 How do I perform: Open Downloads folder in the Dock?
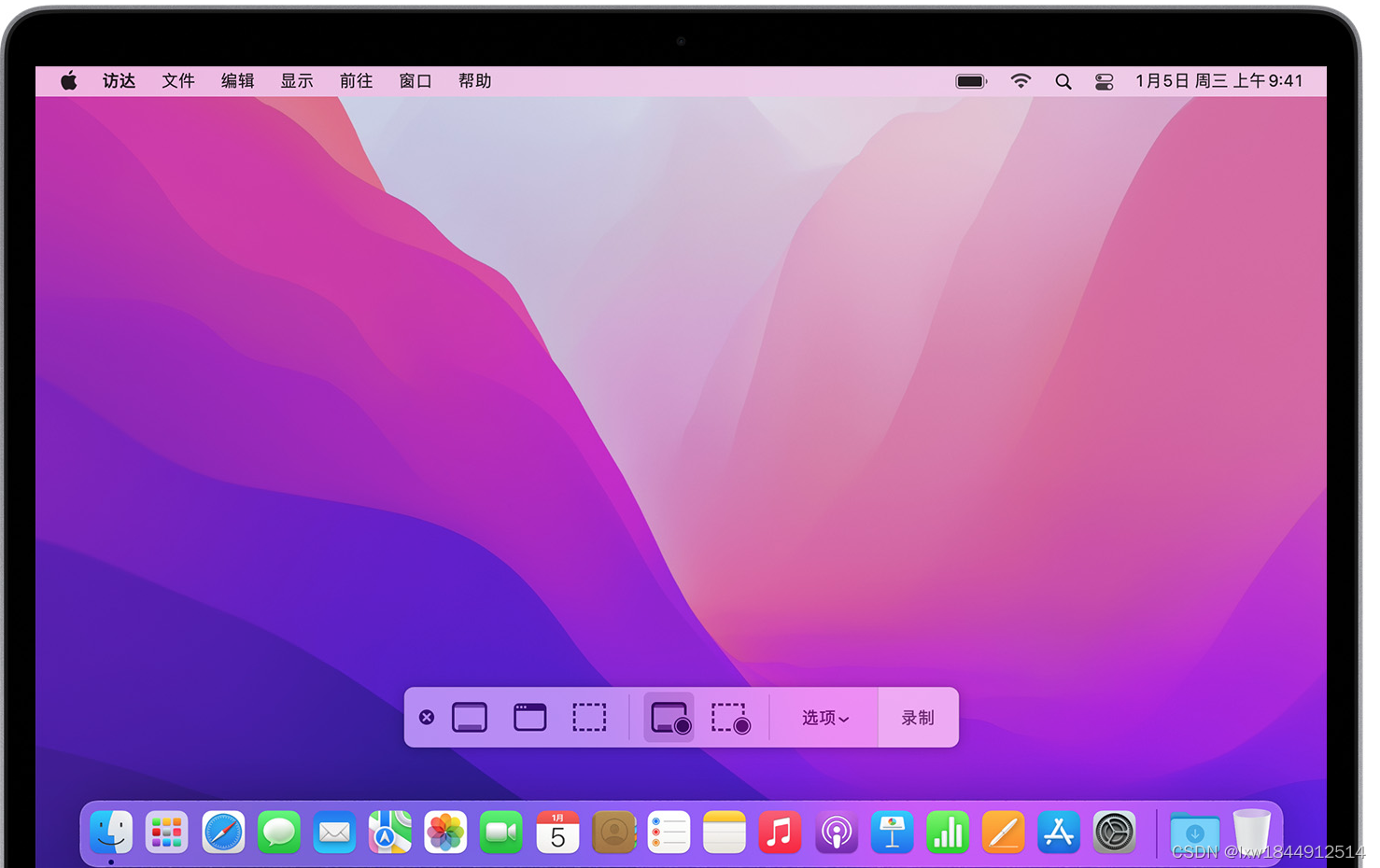click(1195, 832)
